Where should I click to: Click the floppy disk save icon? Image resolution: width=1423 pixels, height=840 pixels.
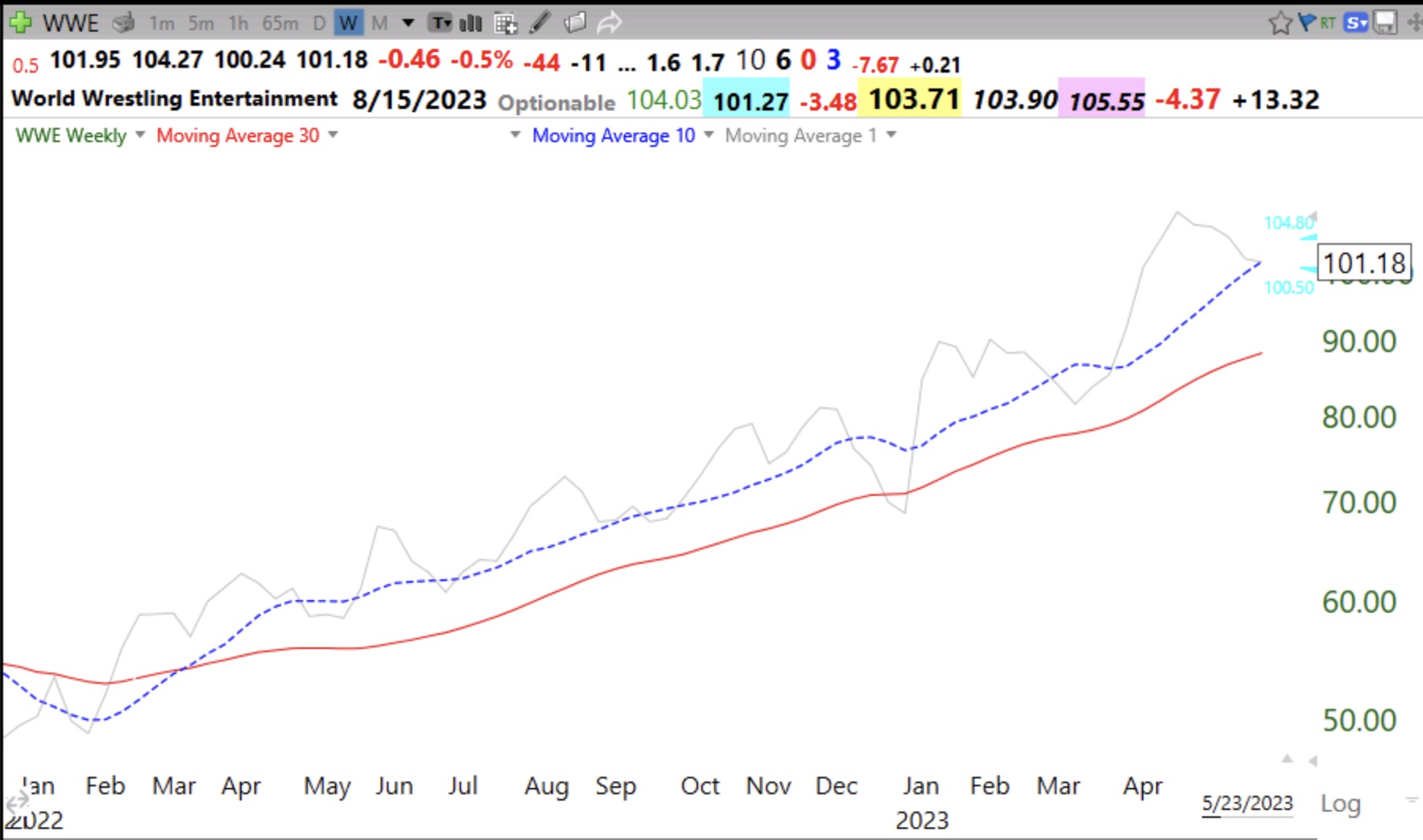tap(1385, 23)
